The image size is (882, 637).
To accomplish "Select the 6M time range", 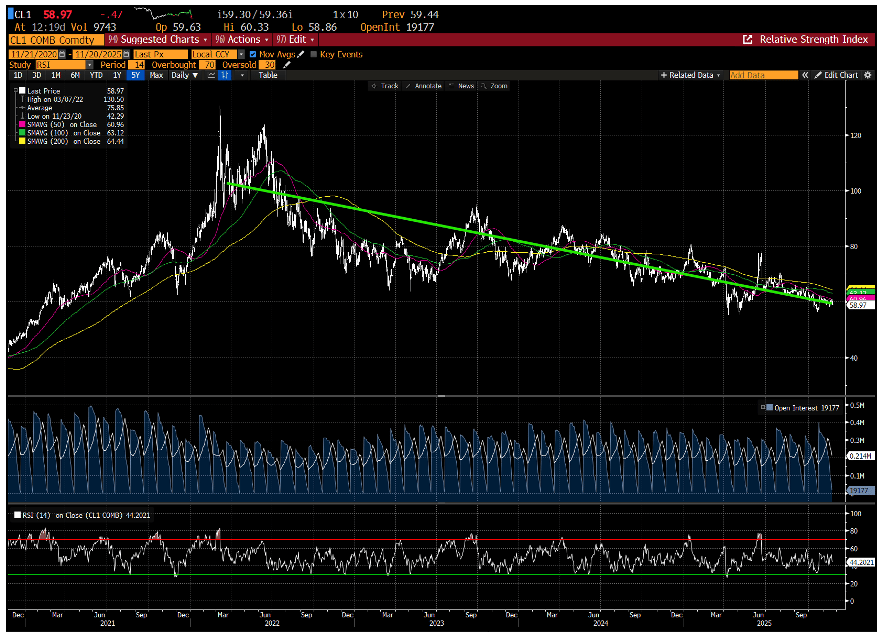I will [x=75, y=75].
